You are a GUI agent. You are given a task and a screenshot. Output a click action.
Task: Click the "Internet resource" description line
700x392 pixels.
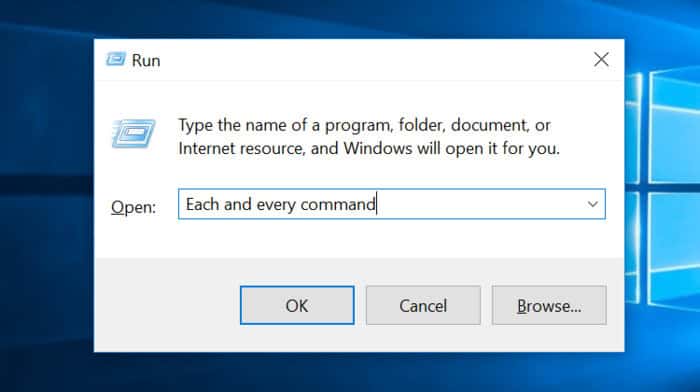(x=369, y=148)
